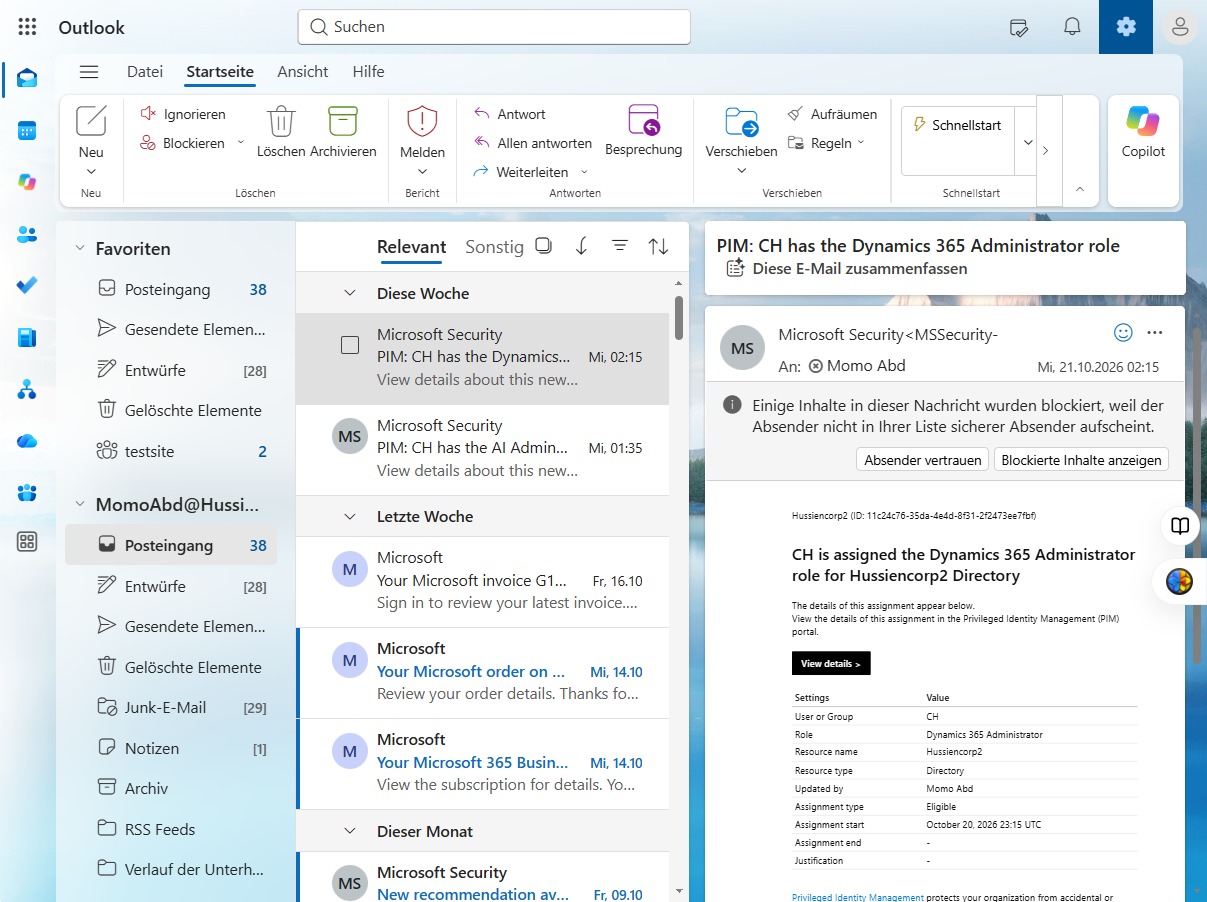Click the Archivieren icon in ribbon
The image size is (1207, 902).
[343, 122]
